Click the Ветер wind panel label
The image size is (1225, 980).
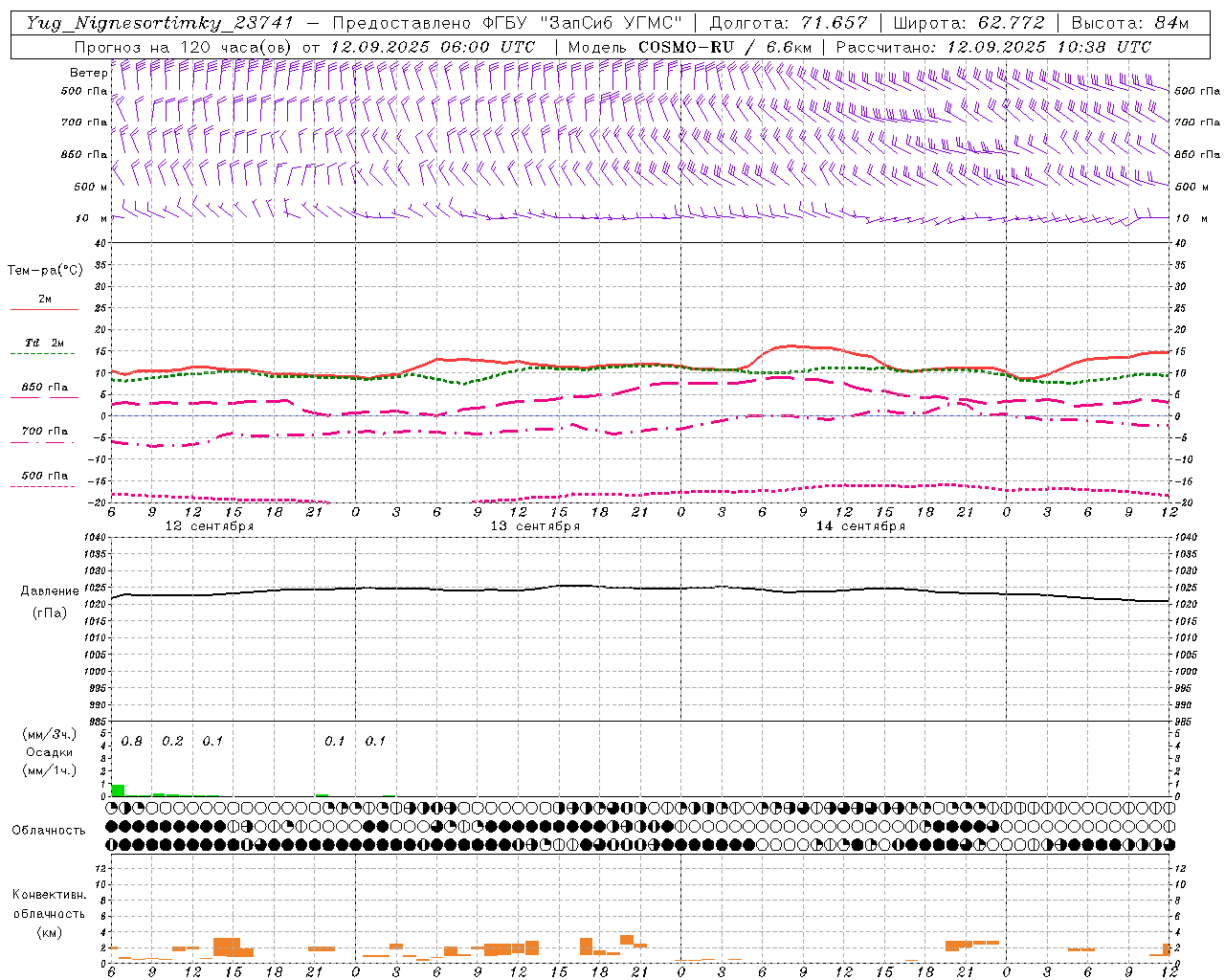coord(88,73)
